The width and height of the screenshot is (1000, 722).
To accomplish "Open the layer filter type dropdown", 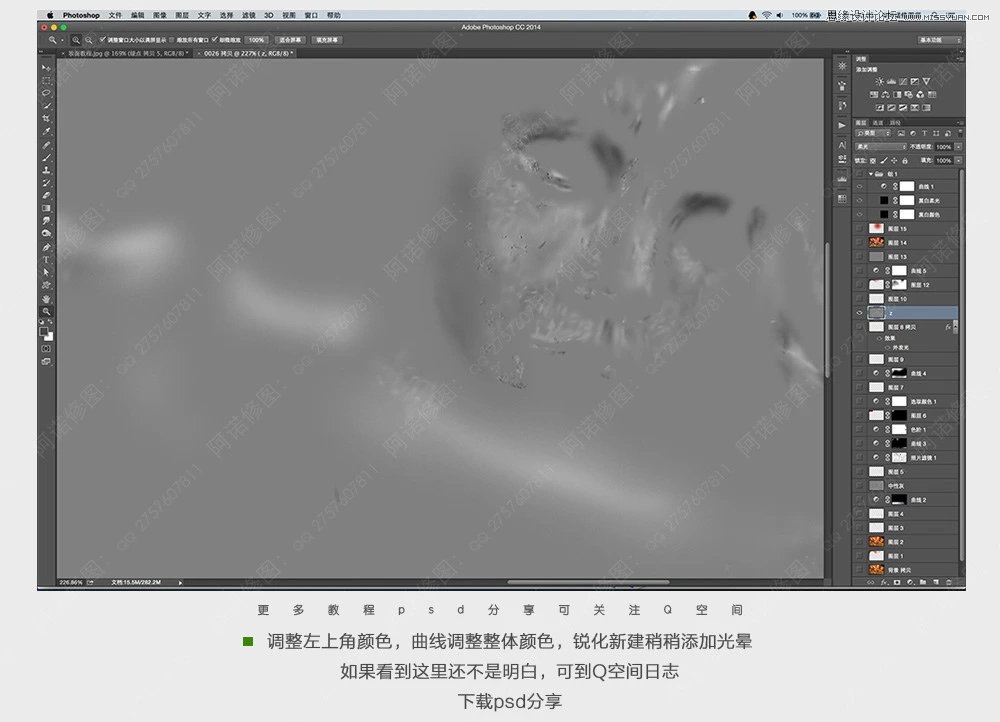I will [874, 133].
